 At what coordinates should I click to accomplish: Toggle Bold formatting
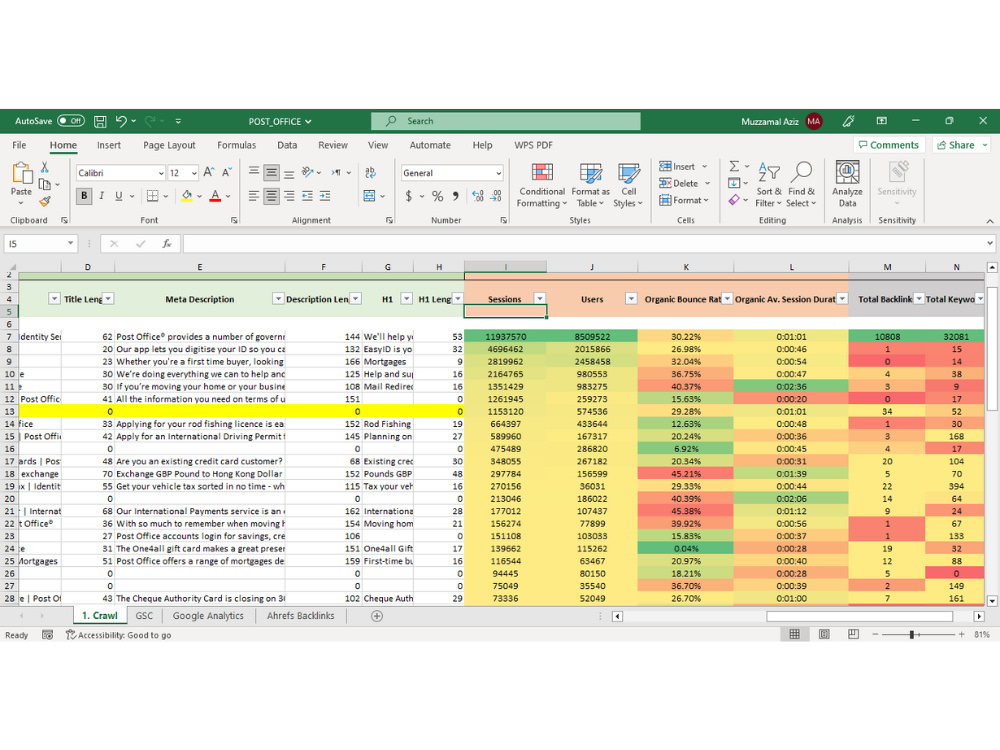click(84, 196)
